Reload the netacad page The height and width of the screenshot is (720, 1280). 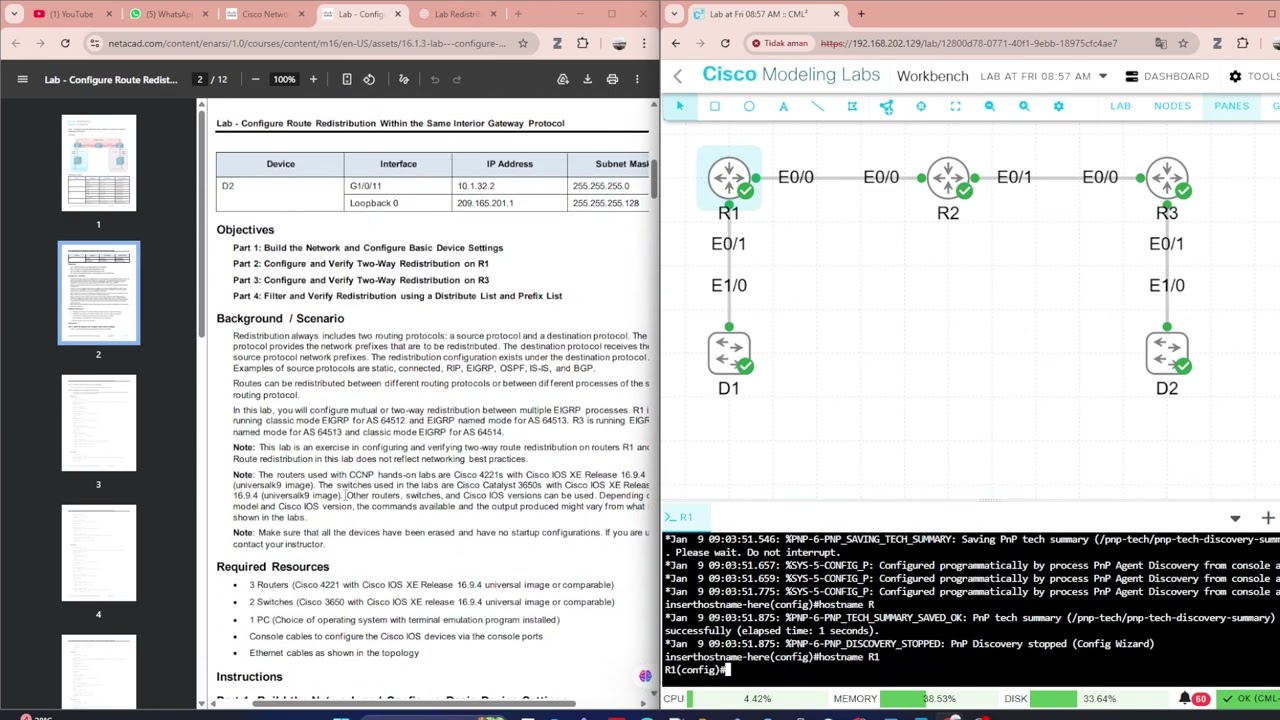point(65,43)
